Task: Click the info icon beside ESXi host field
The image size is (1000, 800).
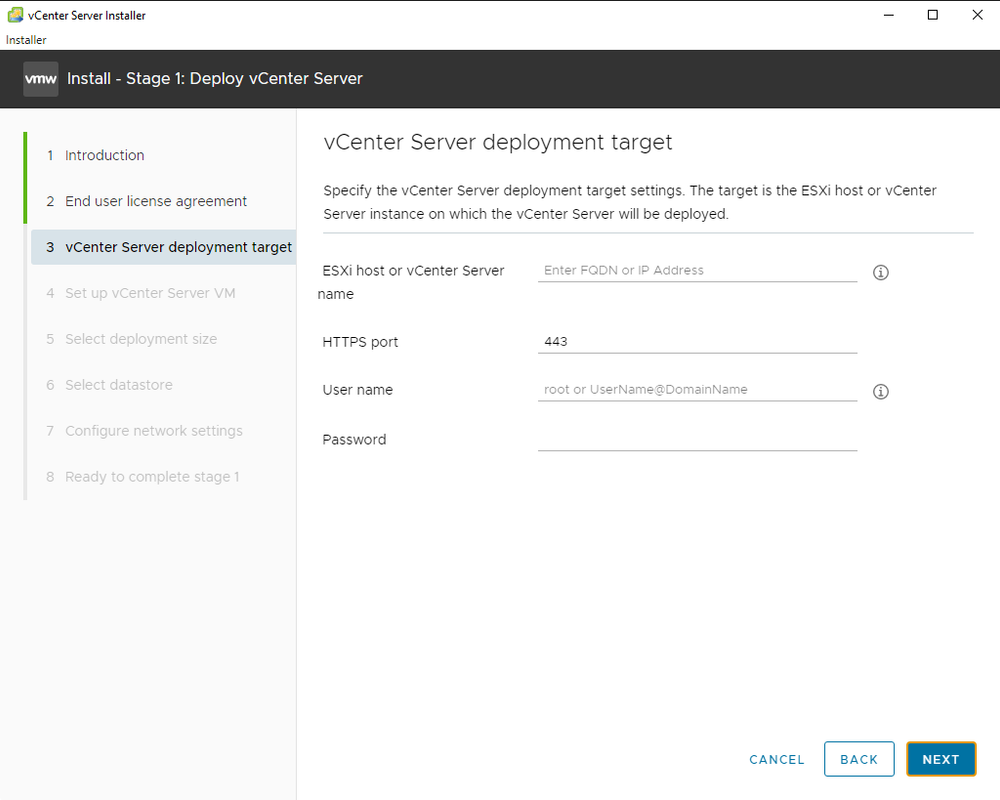Action: (x=881, y=272)
